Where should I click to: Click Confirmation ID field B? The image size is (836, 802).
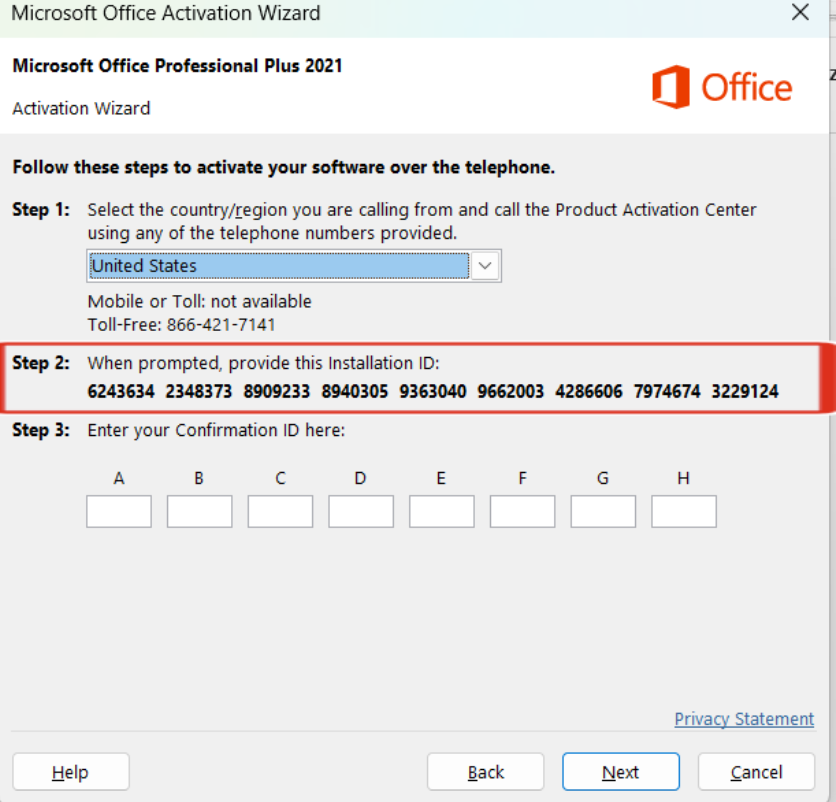click(x=199, y=511)
